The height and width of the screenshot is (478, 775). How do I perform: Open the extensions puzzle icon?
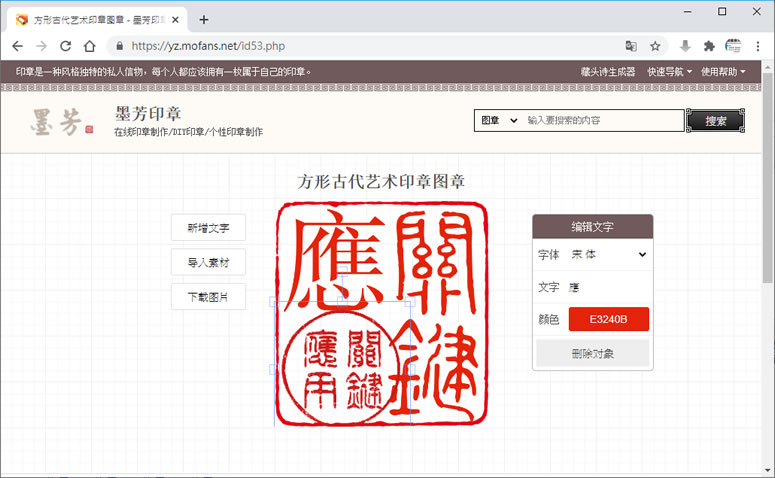point(709,46)
